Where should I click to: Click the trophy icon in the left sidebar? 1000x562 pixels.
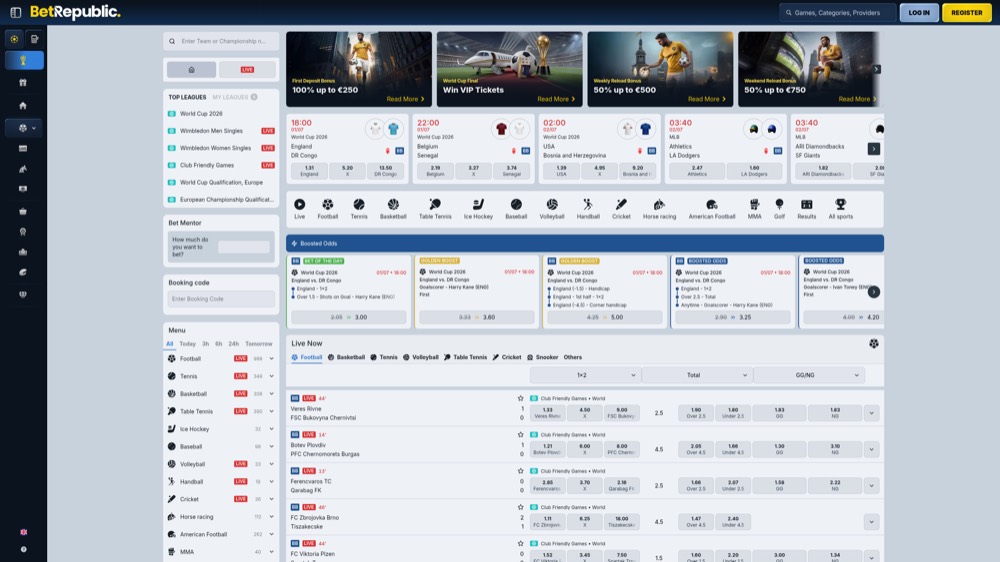coord(24,61)
